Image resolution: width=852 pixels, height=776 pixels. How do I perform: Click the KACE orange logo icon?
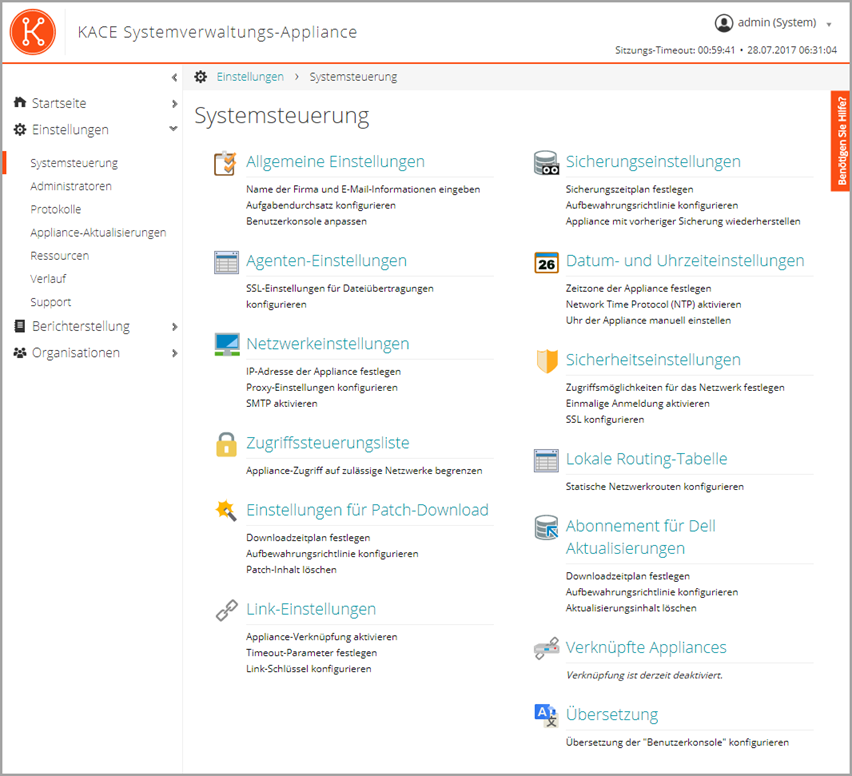(31, 31)
